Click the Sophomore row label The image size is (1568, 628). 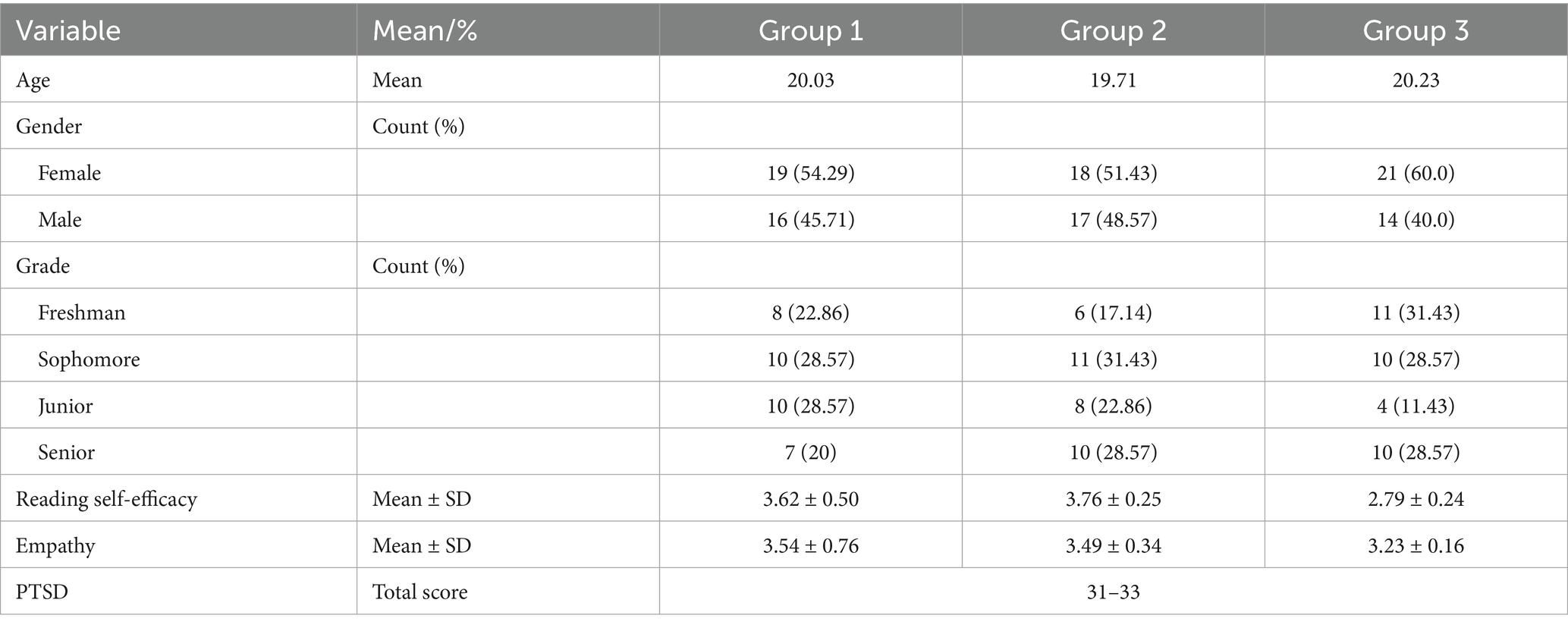pos(89,360)
